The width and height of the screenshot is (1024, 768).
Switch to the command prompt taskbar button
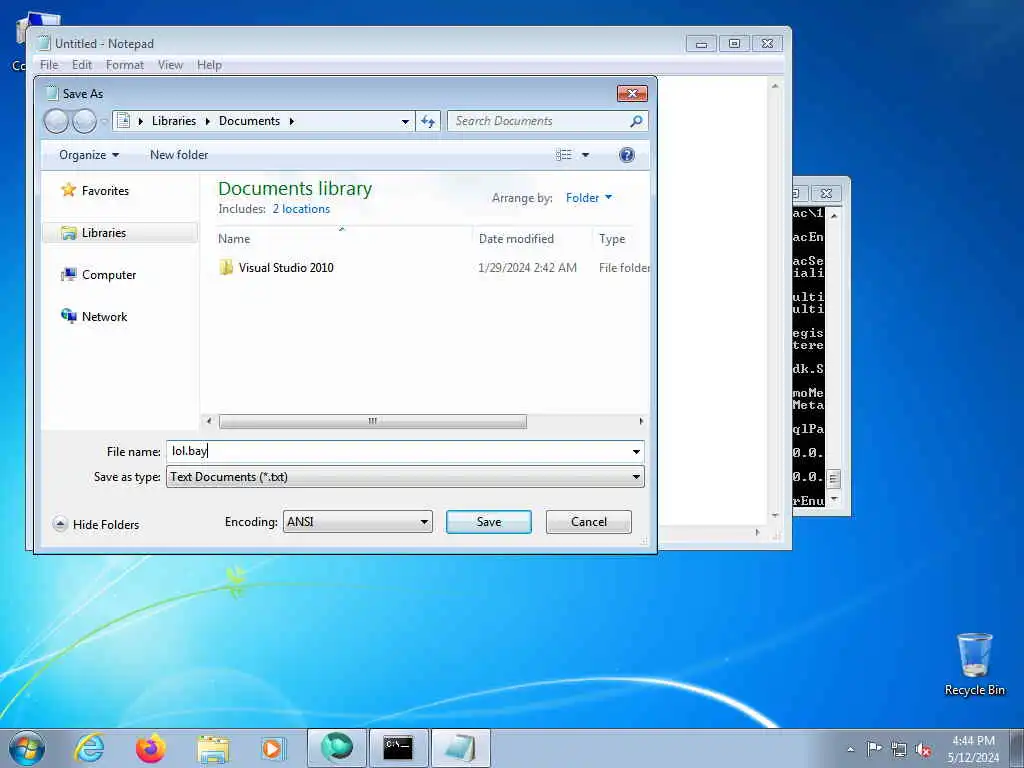[398, 748]
